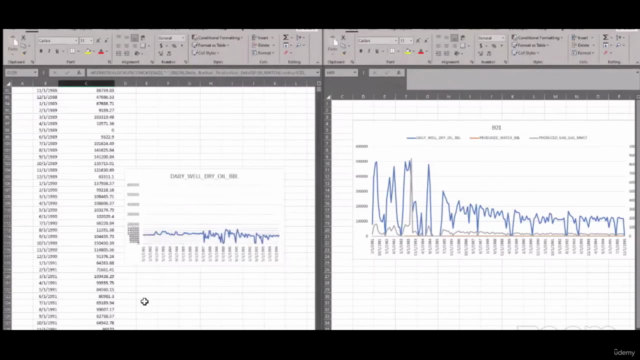Open Cell Styles menu in right window
640x360 pixels.
[x=526, y=53]
